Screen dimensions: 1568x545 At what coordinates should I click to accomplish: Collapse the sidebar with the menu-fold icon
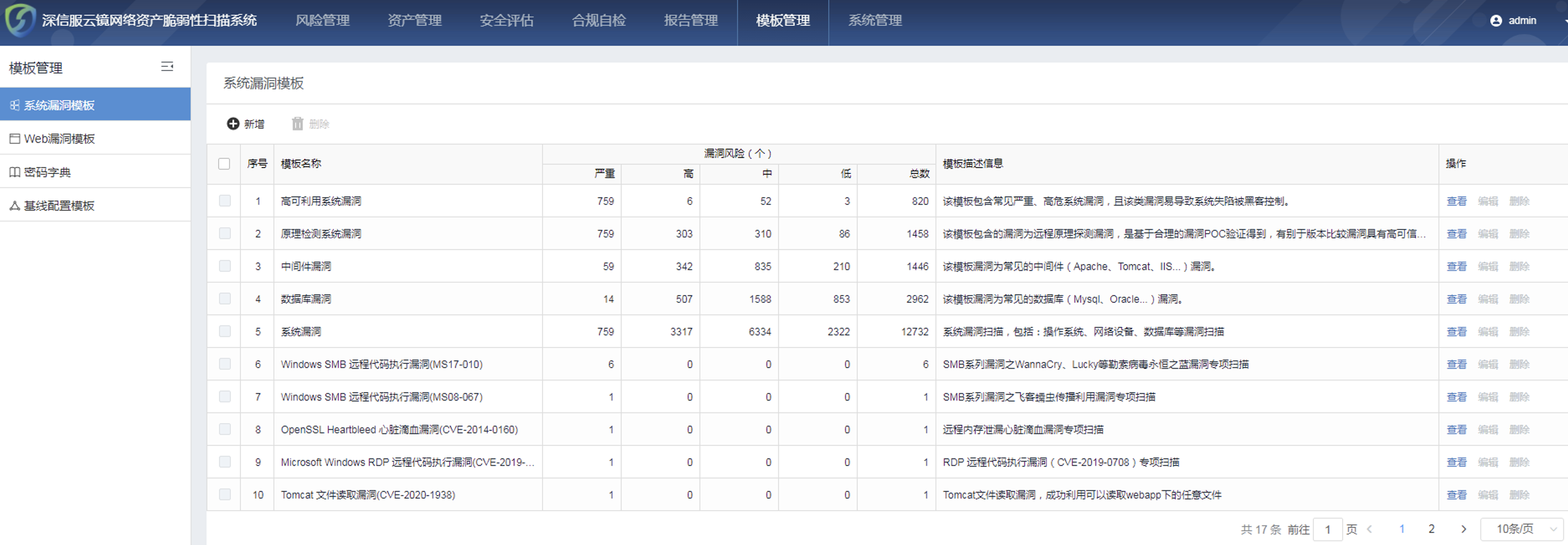(x=167, y=67)
